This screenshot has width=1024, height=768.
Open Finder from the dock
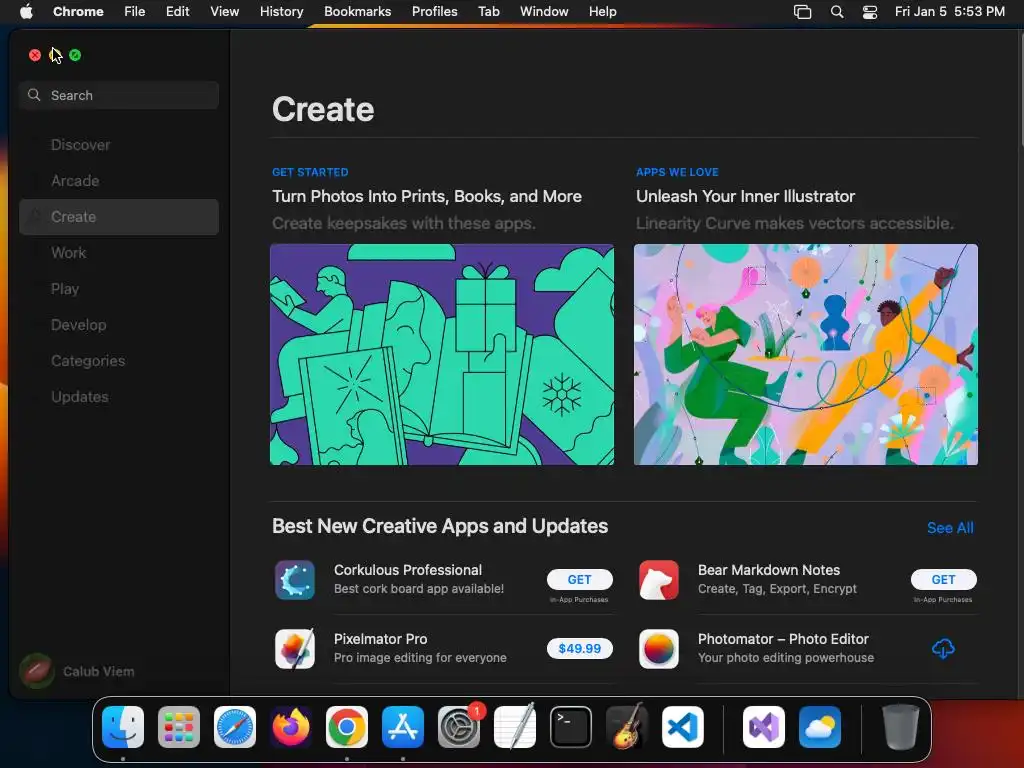click(x=123, y=727)
